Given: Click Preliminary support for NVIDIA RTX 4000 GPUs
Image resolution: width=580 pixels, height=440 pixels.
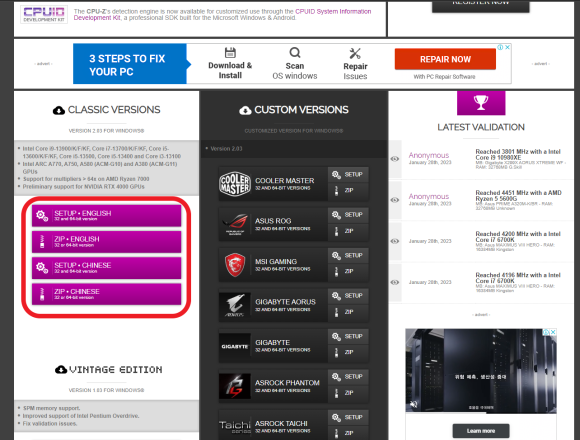Looking at the screenshot, I should point(84,187).
